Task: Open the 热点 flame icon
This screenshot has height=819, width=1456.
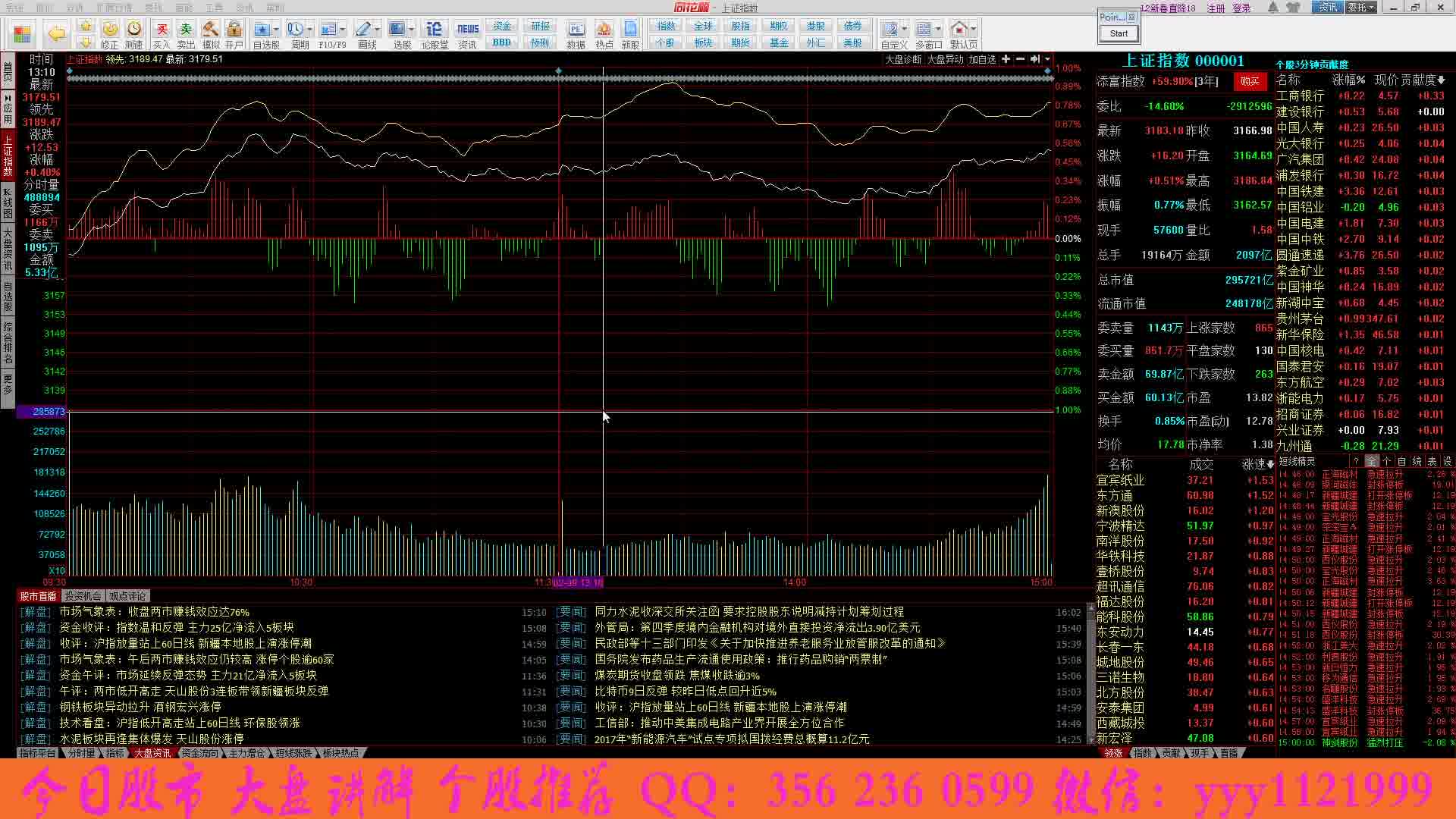Action: (604, 29)
